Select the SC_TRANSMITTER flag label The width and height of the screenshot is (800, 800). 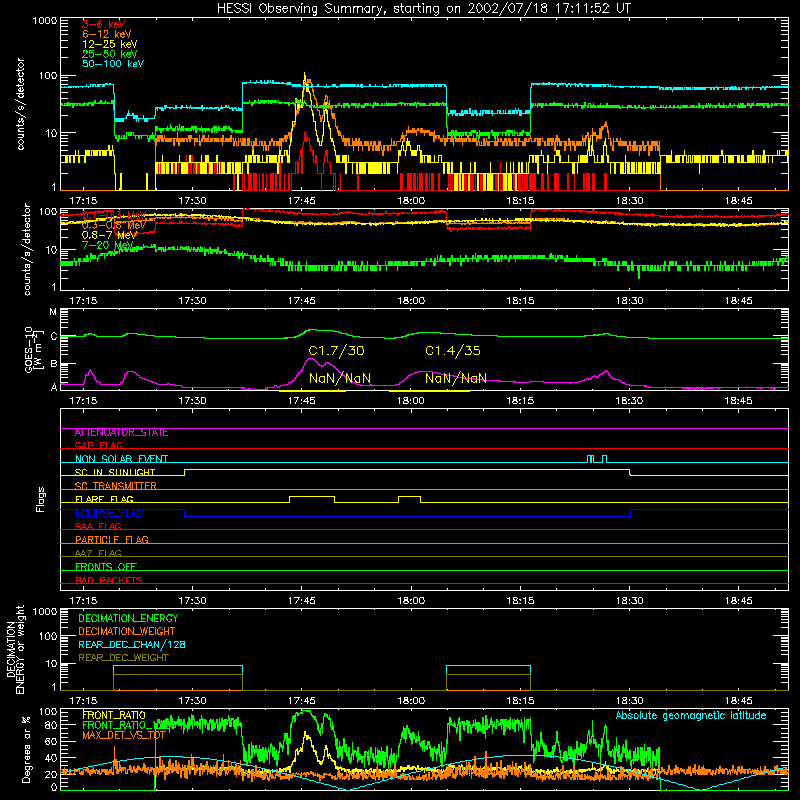click(x=116, y=486)
